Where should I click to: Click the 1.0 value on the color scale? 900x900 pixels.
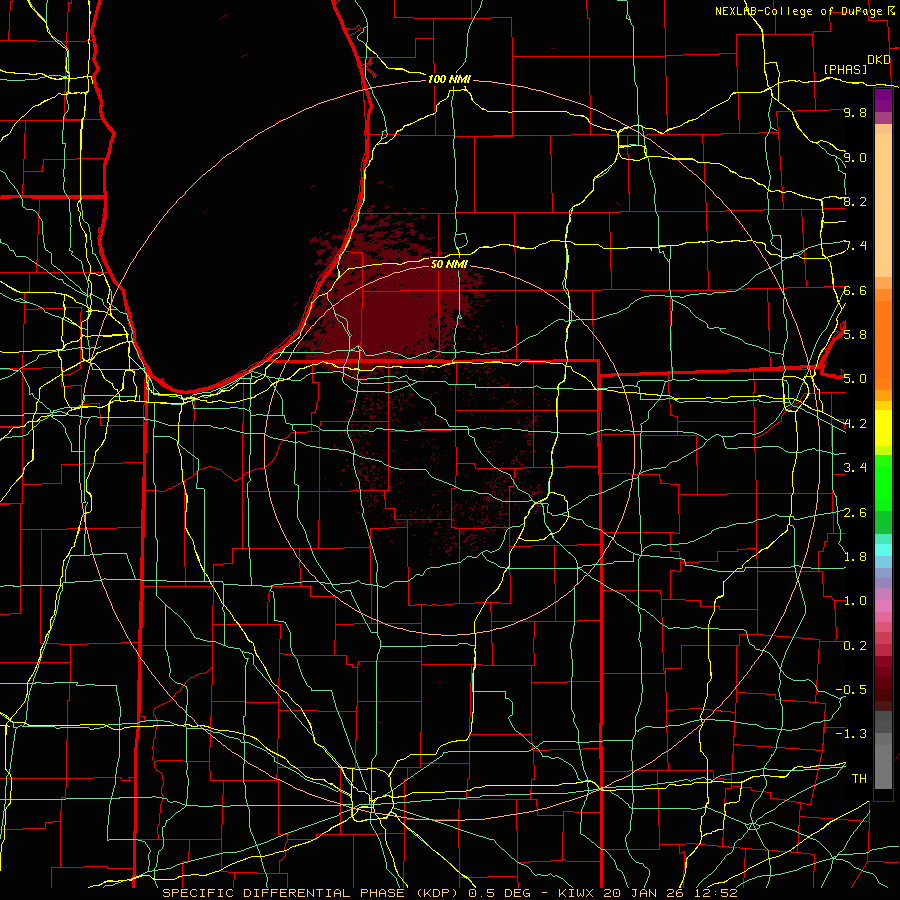pyautogui.click(x=855, y=600)
